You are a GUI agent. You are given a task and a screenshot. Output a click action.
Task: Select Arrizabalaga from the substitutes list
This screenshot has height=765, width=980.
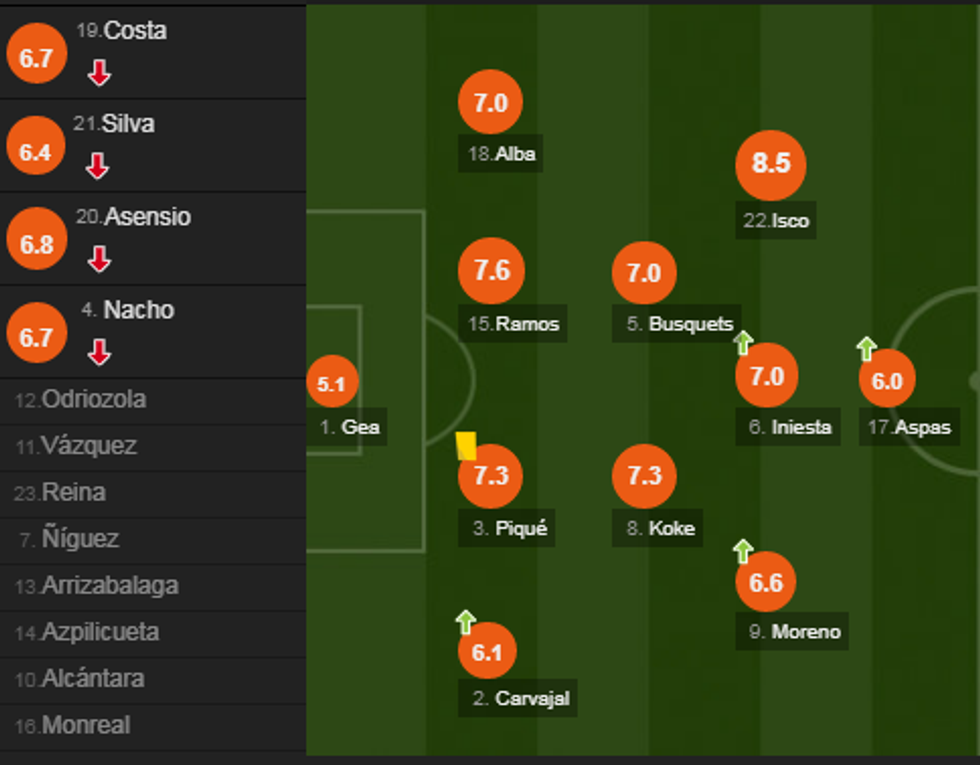109,586
